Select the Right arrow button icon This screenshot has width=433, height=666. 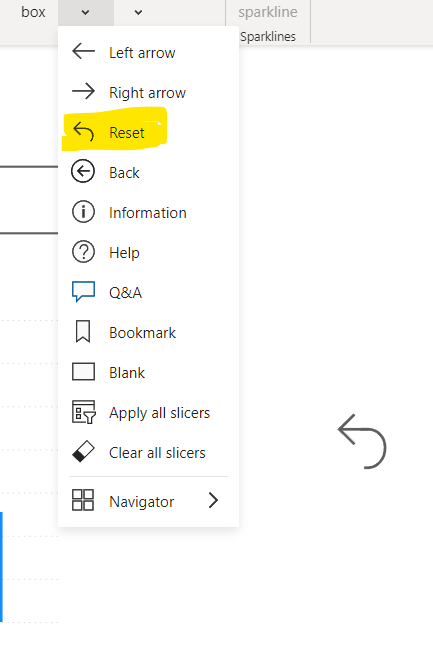point(83,91)
